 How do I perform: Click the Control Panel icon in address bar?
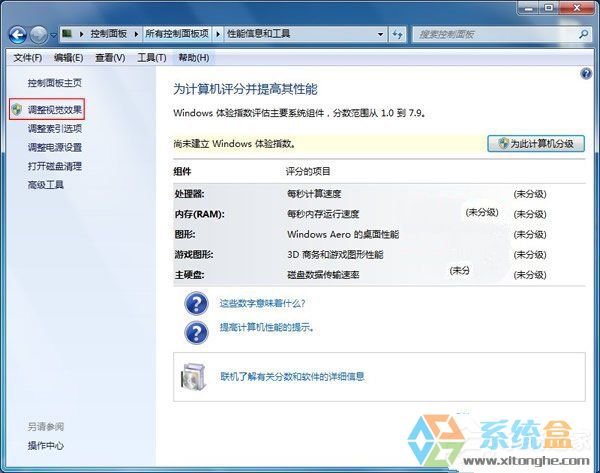[x=67, y=34]
